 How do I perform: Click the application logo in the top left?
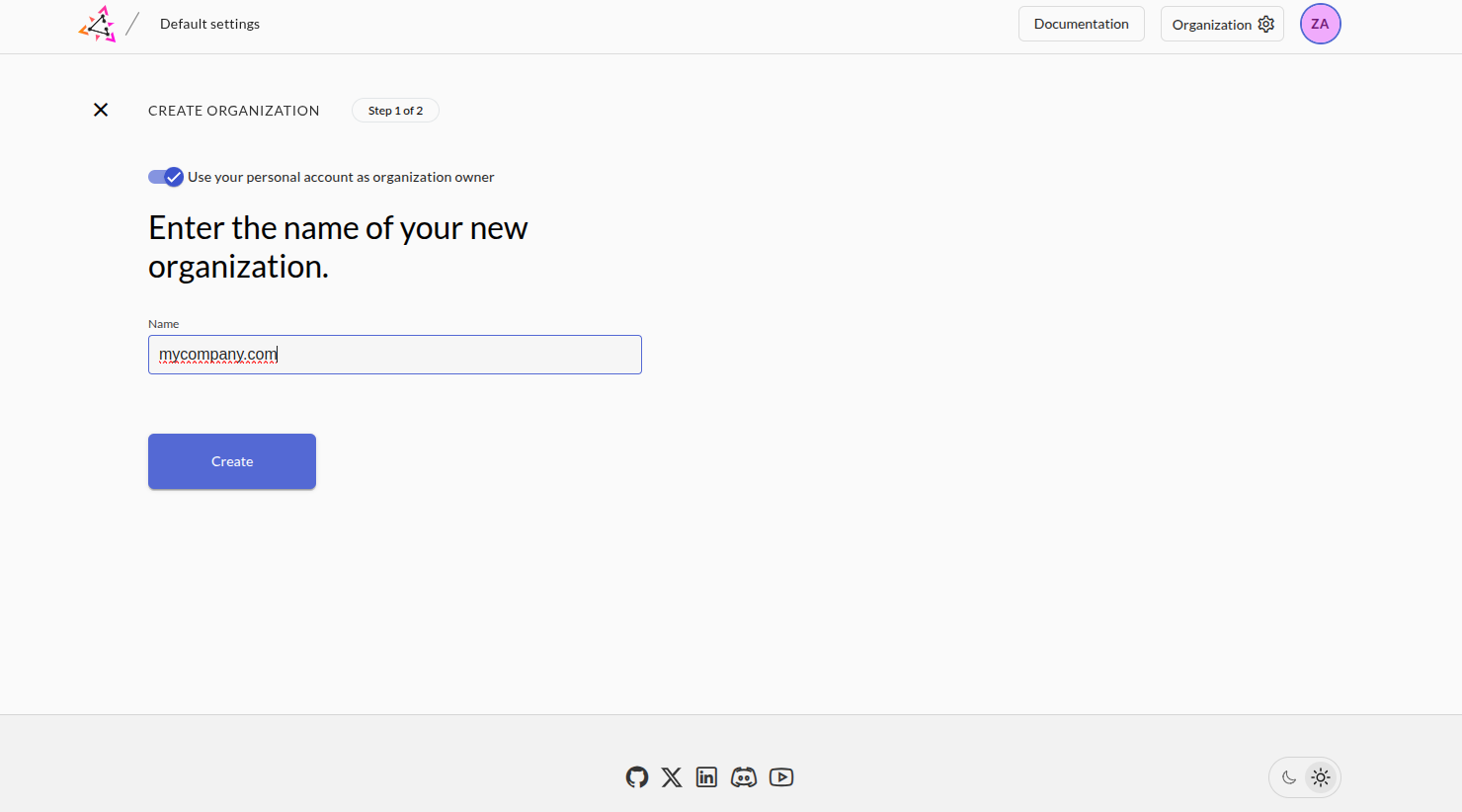(95, 23)
